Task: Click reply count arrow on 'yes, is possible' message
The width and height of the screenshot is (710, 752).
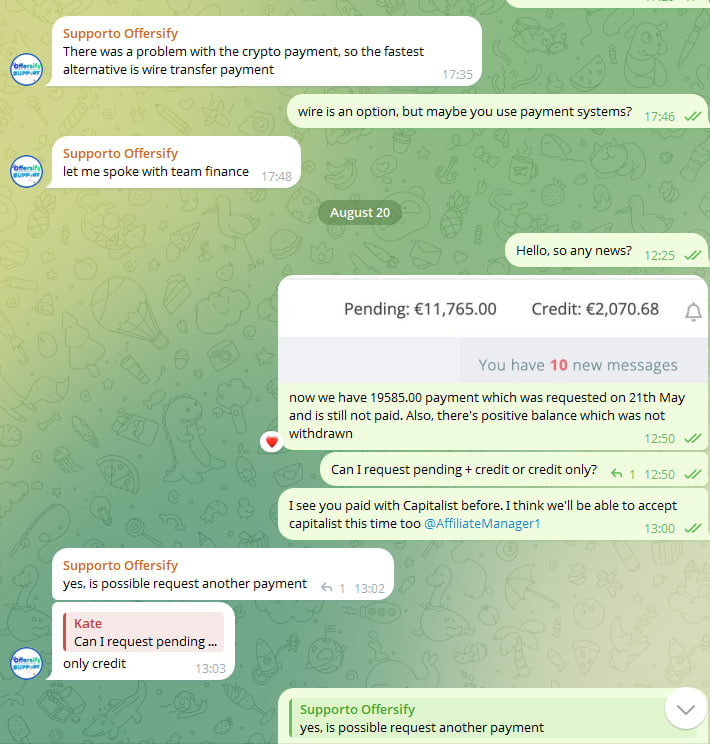Action: pos(327,588)
